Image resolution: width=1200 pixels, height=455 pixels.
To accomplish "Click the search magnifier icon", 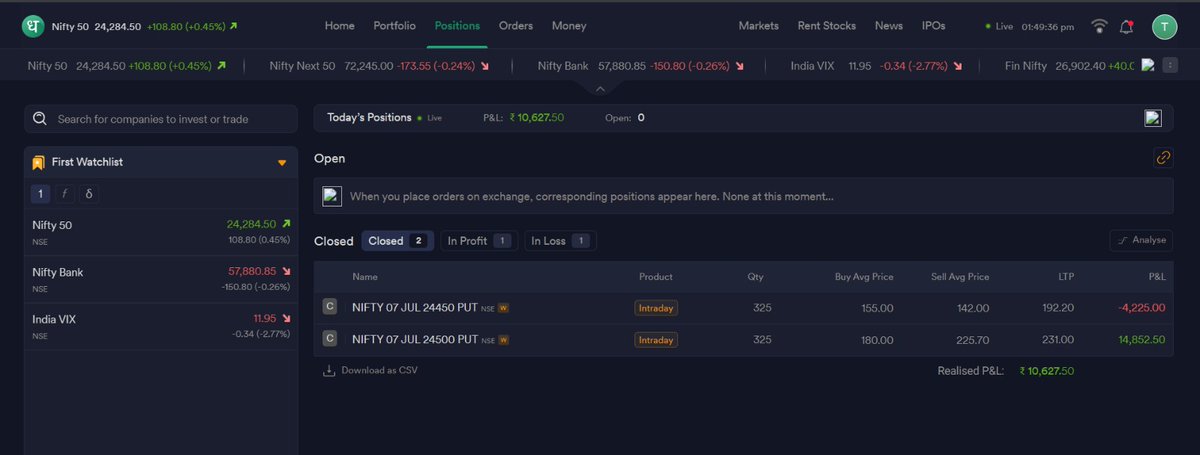I will click(x=41, y=119).
